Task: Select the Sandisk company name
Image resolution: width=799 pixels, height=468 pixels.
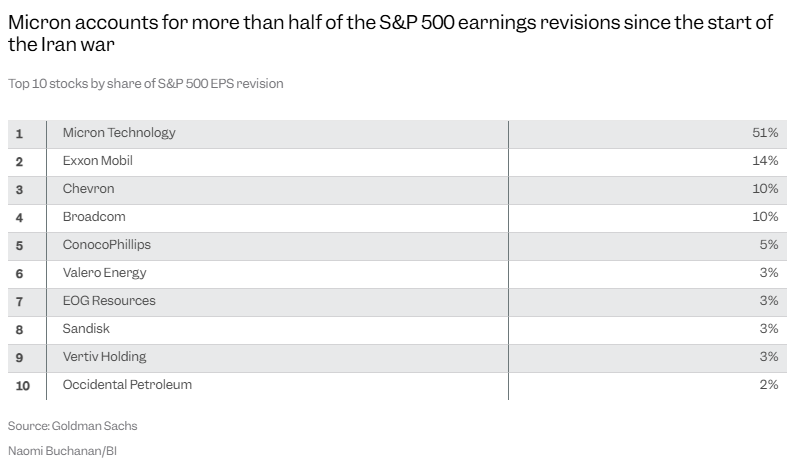Action: coord(86,329)
